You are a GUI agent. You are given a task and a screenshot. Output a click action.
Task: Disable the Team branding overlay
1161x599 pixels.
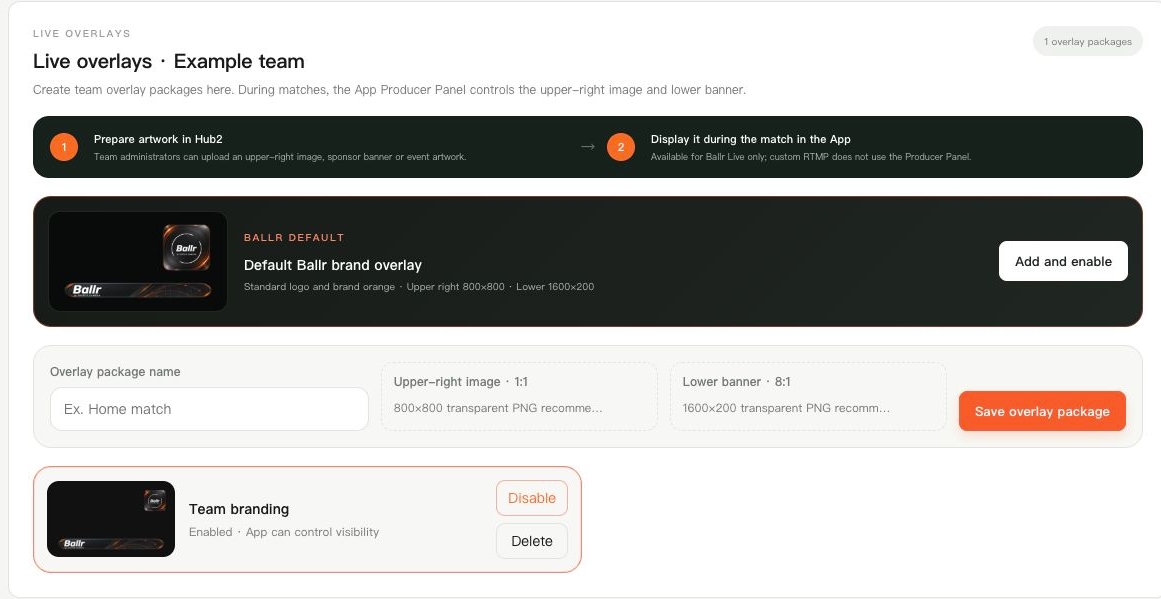point(532,498)
